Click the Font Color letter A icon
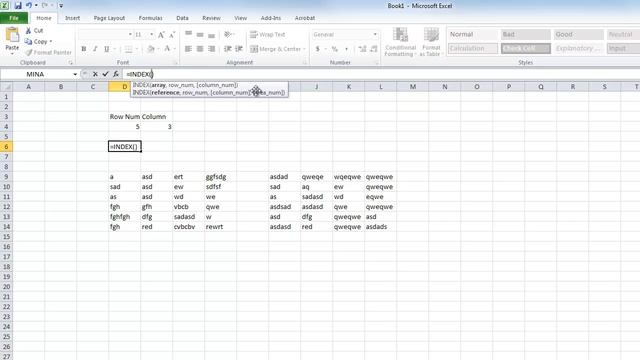The width and height of the screenshot is (640, 360). 167,49
